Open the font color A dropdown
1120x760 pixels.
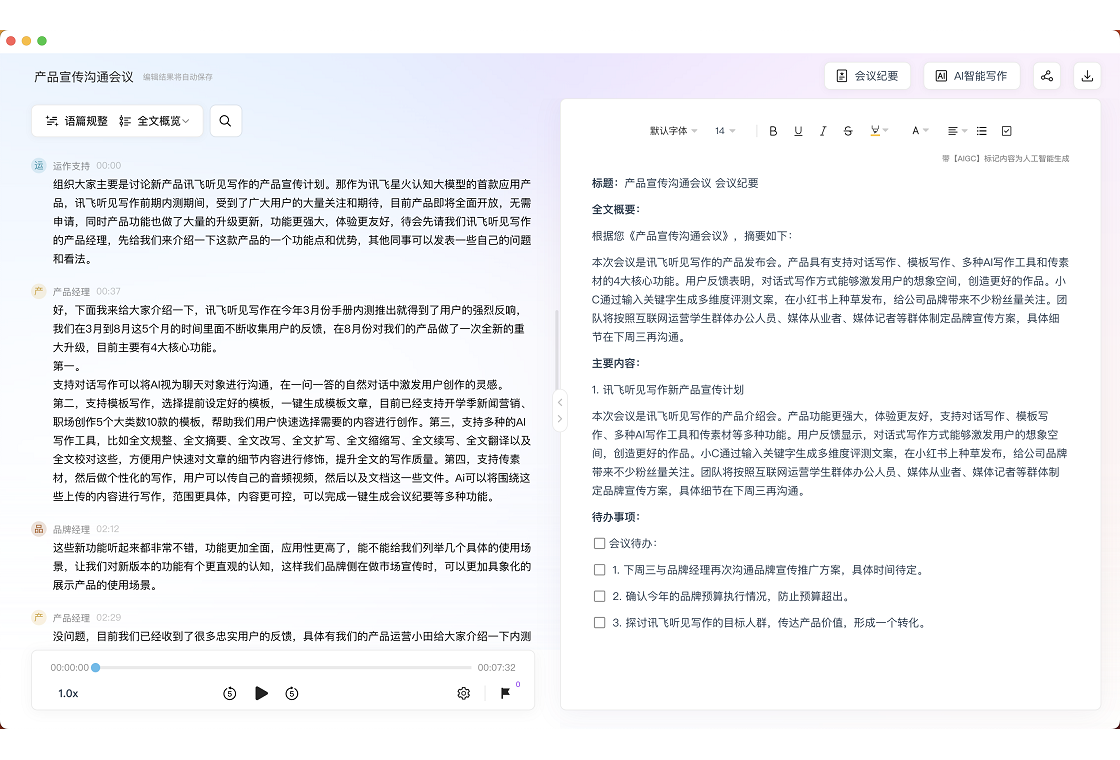[920, 131]
